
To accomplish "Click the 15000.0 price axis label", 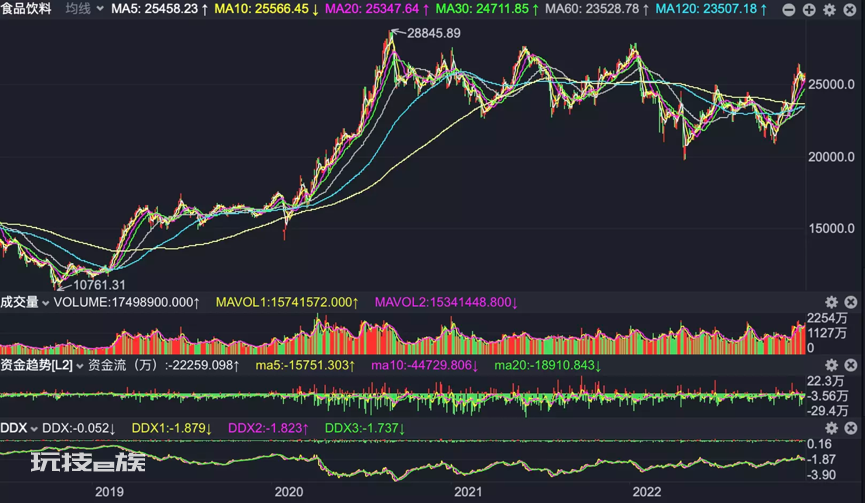I will pyautogui.click(x=831, y=228).
